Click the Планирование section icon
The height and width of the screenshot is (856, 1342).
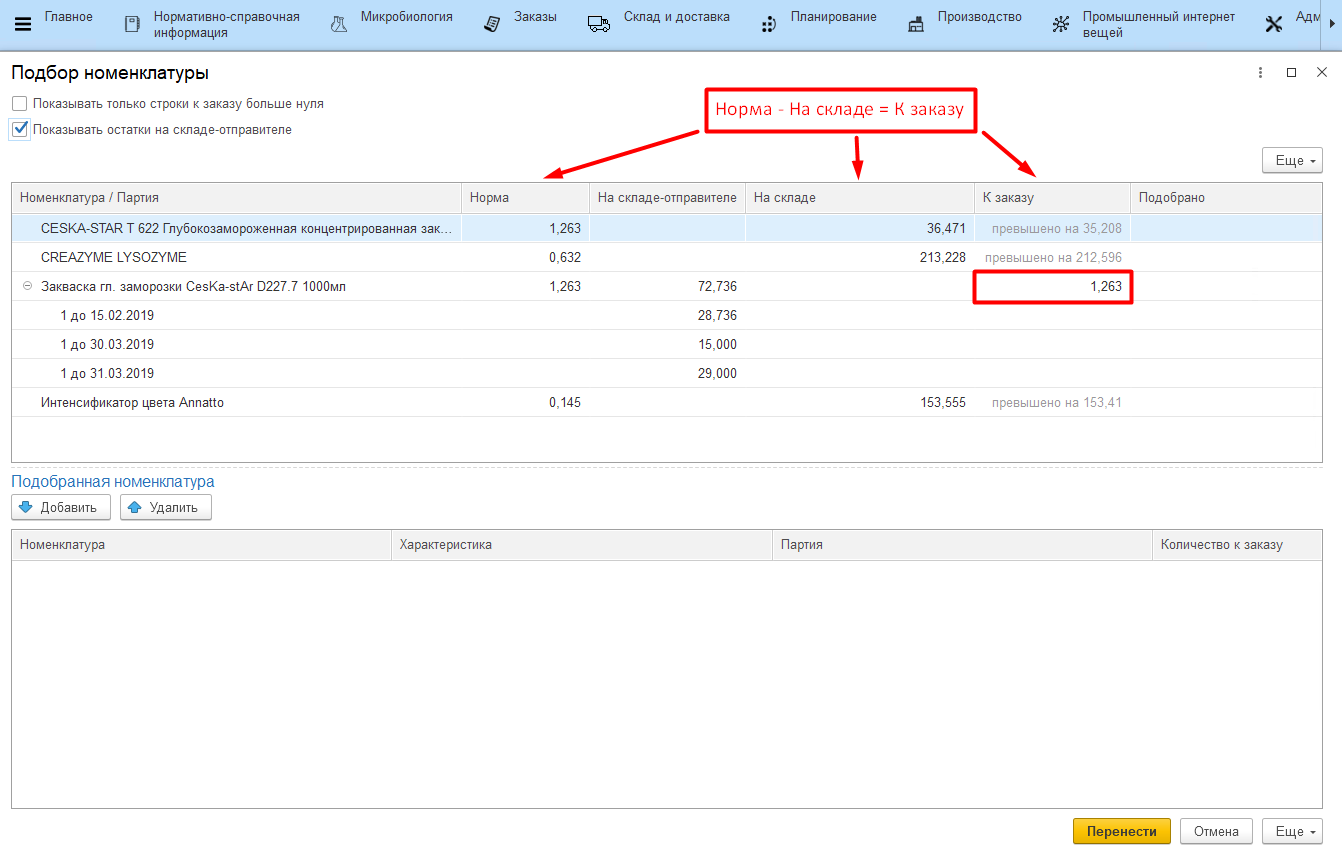[768, 24]
